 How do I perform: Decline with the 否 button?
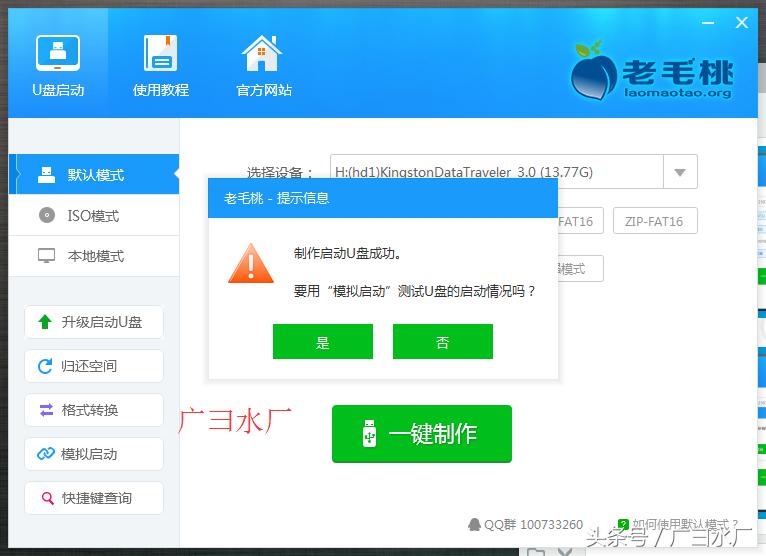point(443,342)
